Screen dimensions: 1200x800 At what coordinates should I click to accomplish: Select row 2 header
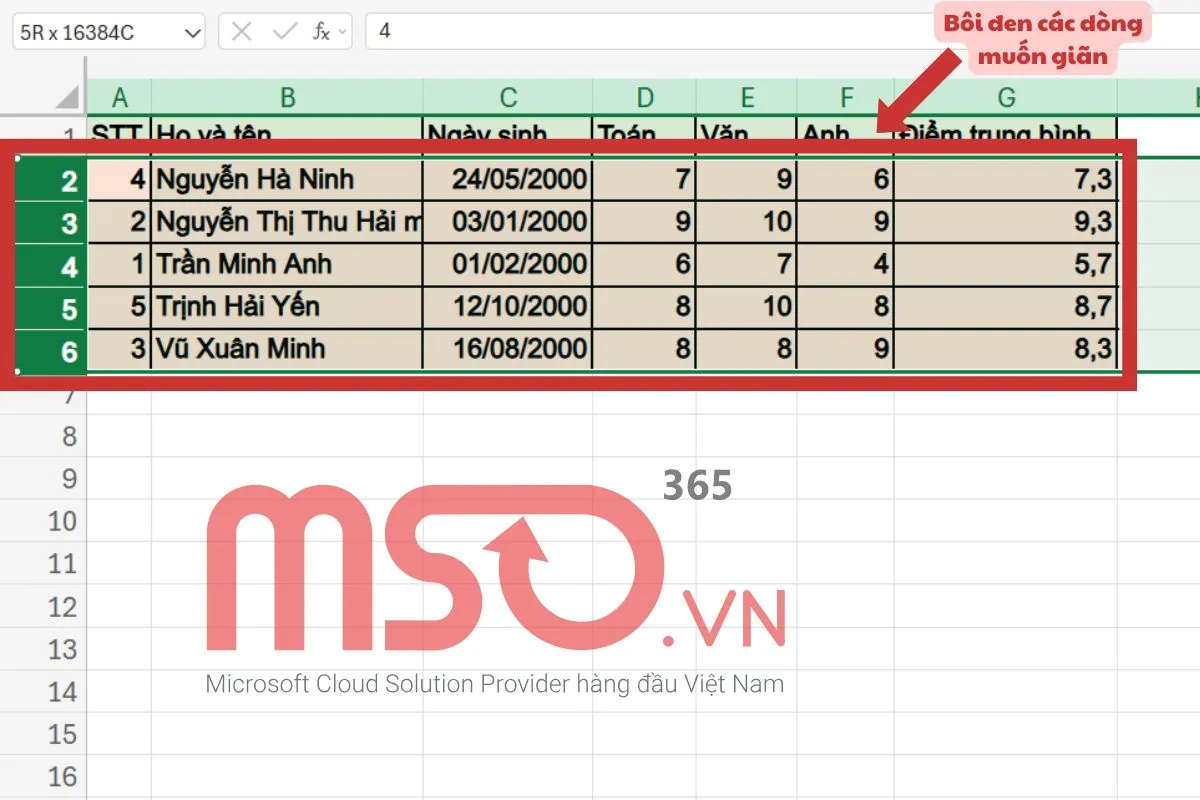click(x=53, y=181)
